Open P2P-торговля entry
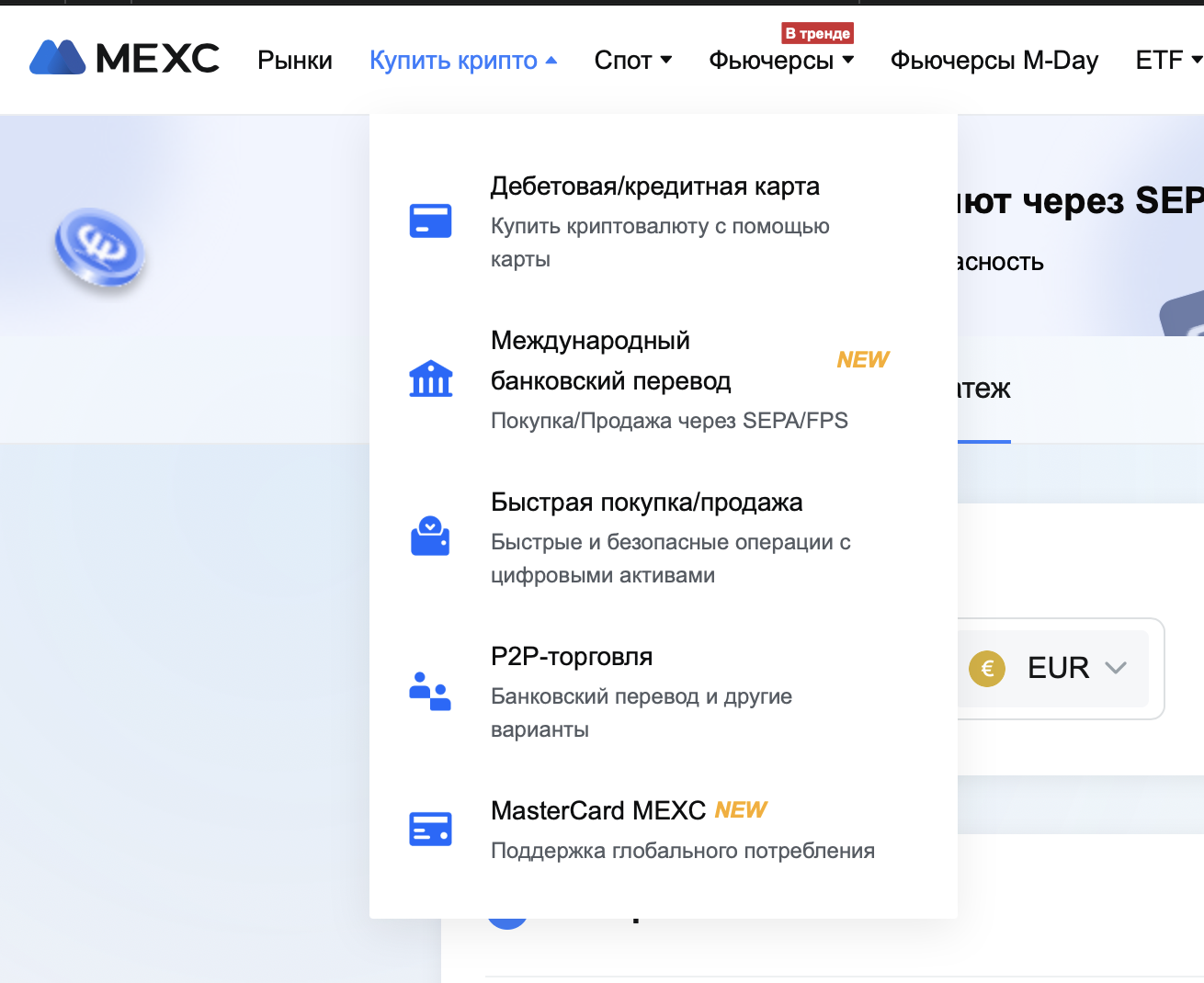The image size is (1204, 983). pyautogui.click(x=571, y=657)
